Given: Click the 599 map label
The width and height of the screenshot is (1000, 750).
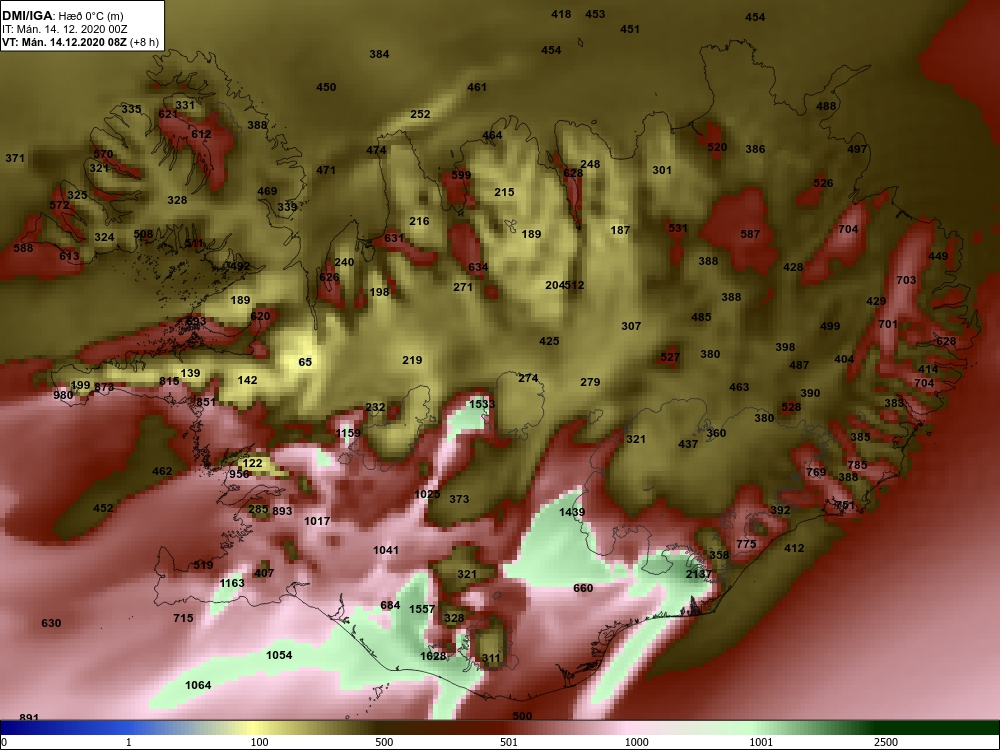Looking at the screenshot, I should pyautogui.click(x=461, y=175).
